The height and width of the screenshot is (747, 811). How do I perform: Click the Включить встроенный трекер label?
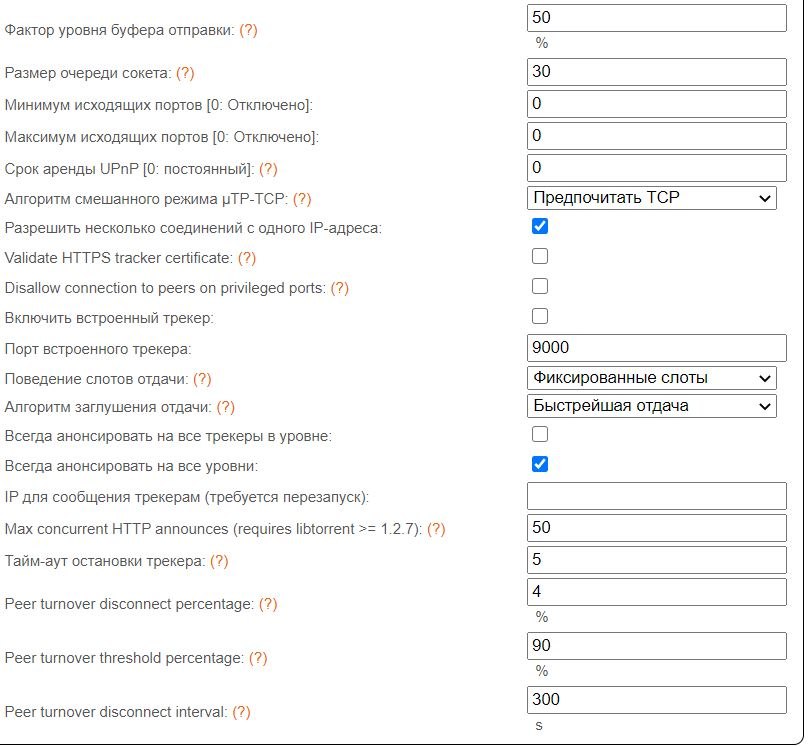click(x=109, y=318)
